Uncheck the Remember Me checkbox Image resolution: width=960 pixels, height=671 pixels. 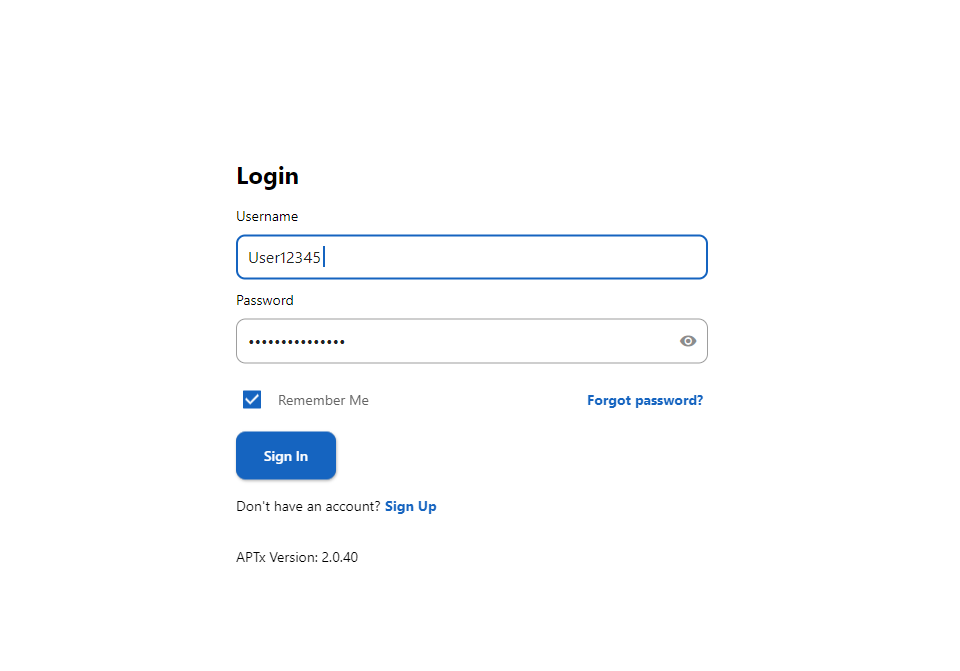[x=252, y=400]
